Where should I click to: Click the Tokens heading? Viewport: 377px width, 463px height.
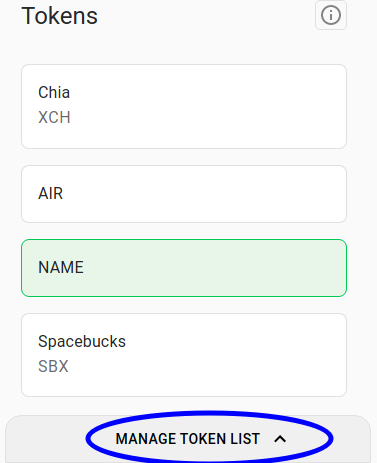point(60,16)
